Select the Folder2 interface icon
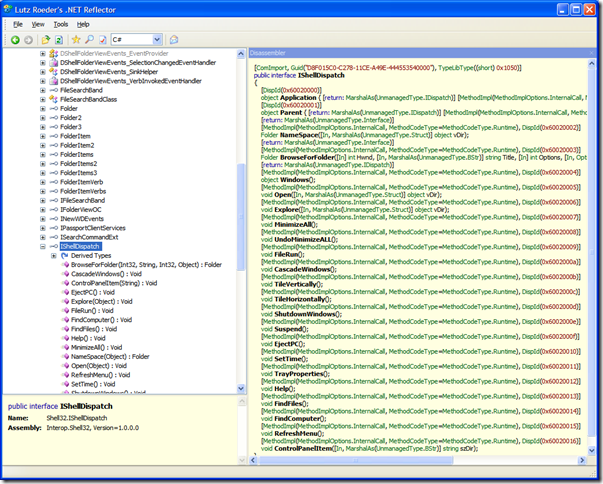Viewport: 603px width, 484px height. point(53,118)
